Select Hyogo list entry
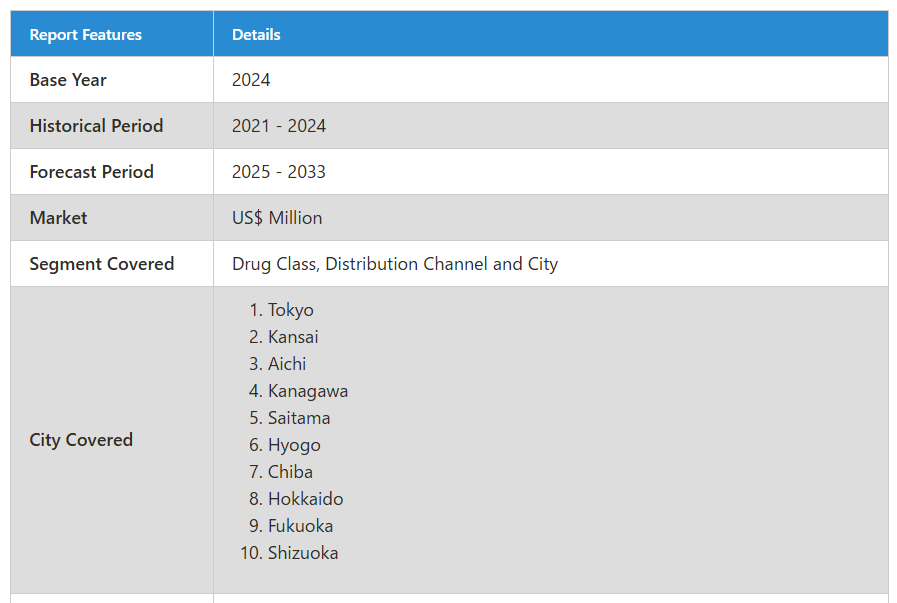 pyautogui.click(x=294, y=445)
